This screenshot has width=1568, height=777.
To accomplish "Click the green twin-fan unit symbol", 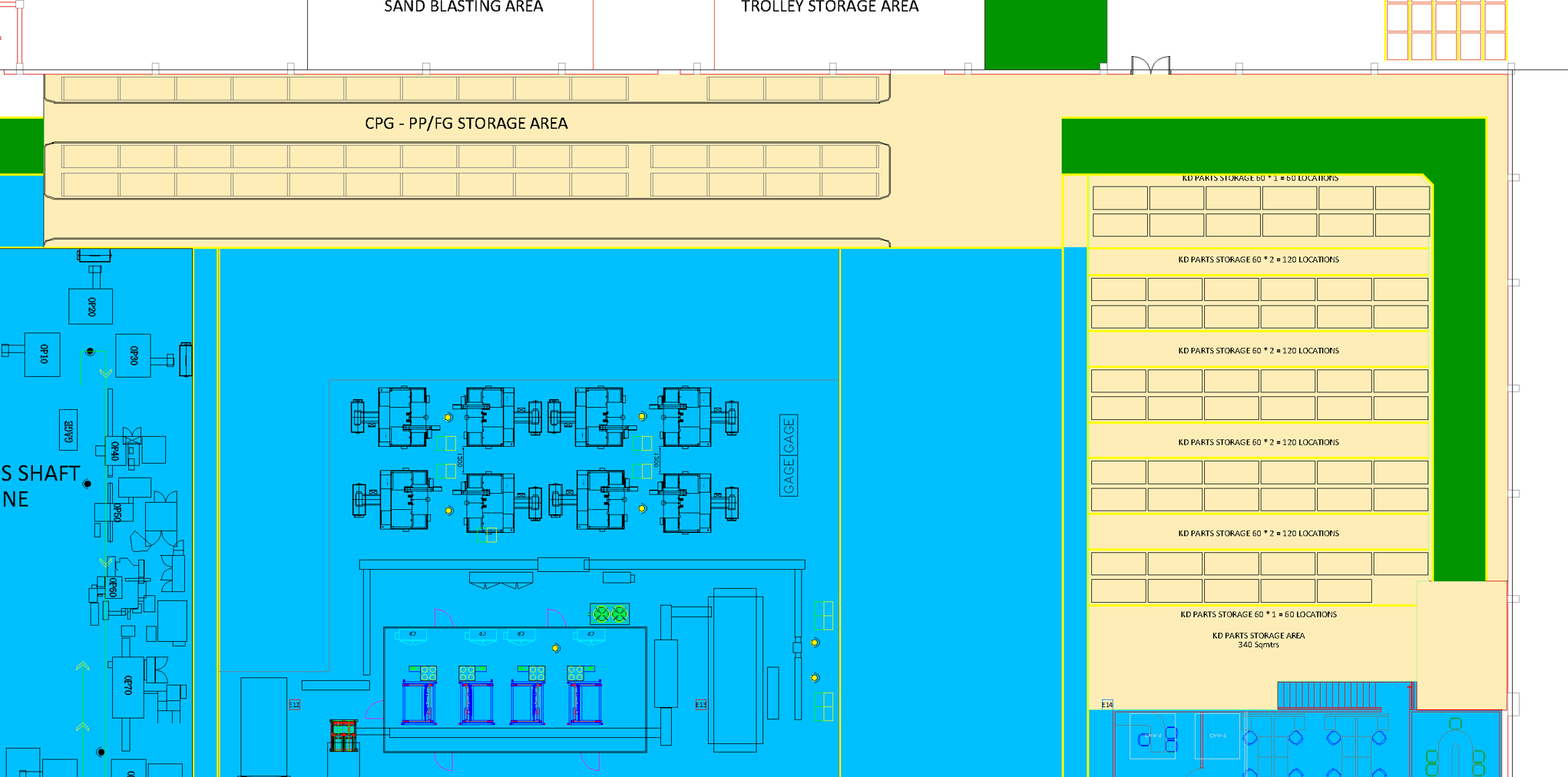I will tap(610, 613).
